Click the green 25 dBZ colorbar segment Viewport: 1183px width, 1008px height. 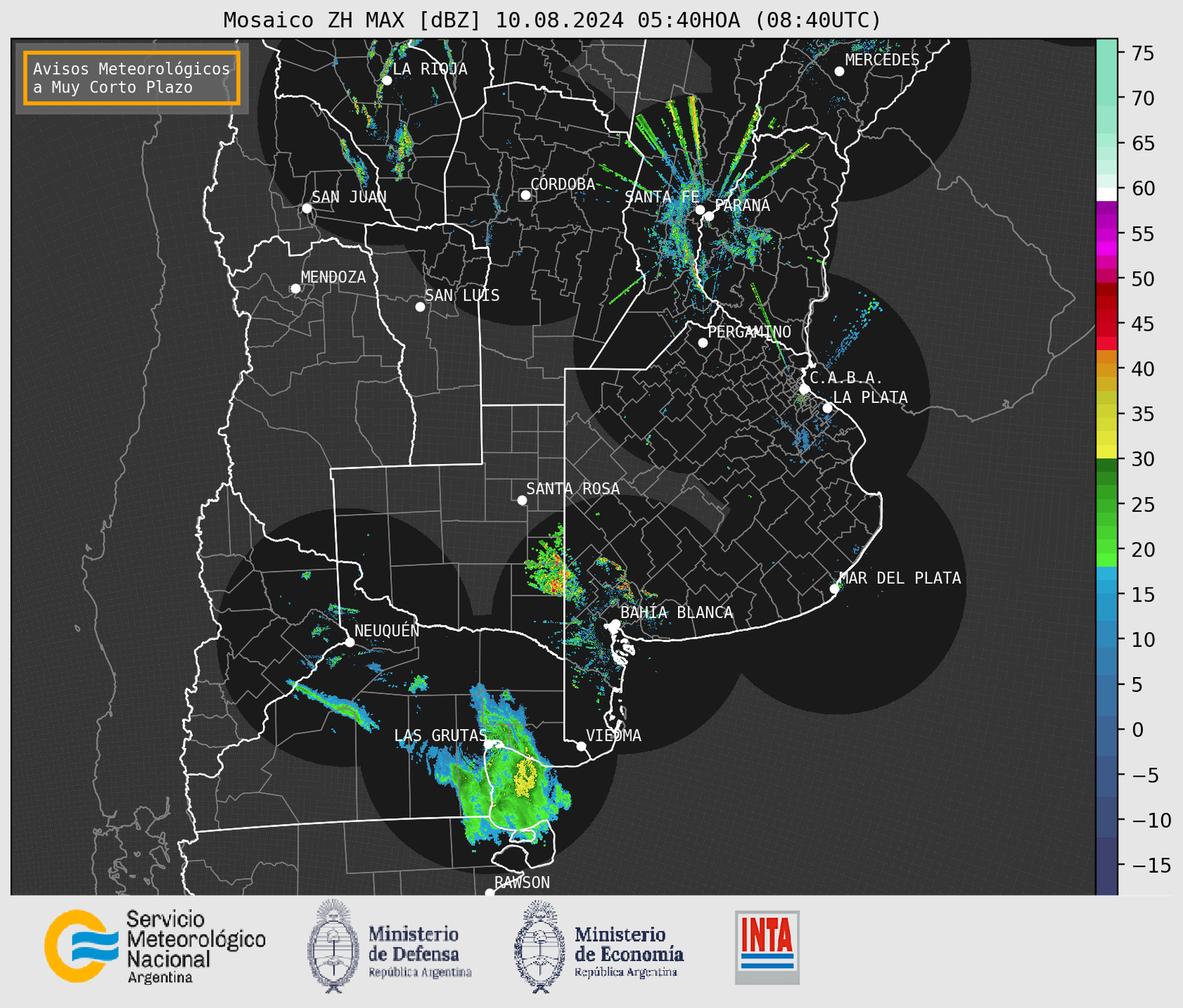click(1107, 504)
